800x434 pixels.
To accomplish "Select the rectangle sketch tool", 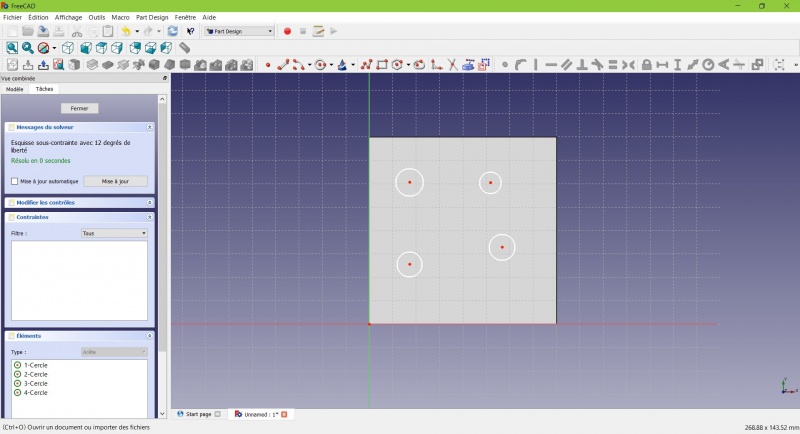I will [x=382, y=65].
